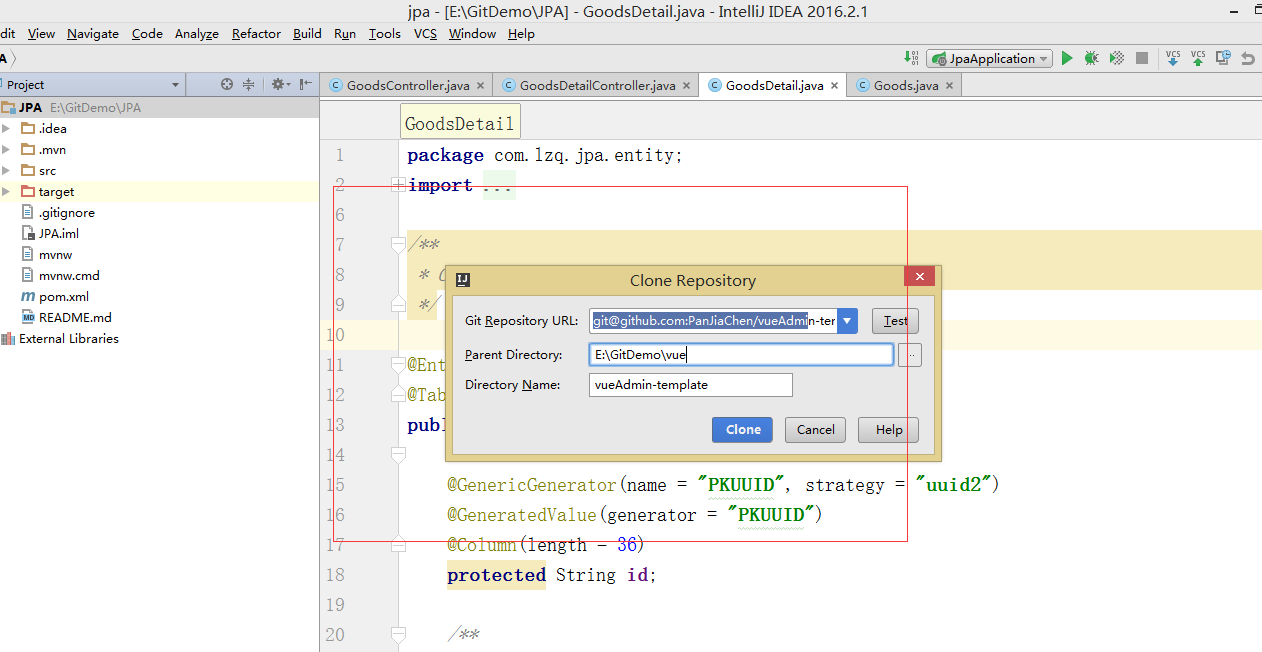This screenshot has width=1262, height=652.
Task: Click Help button in Clone Repository dialog
Action: (889, 429)
